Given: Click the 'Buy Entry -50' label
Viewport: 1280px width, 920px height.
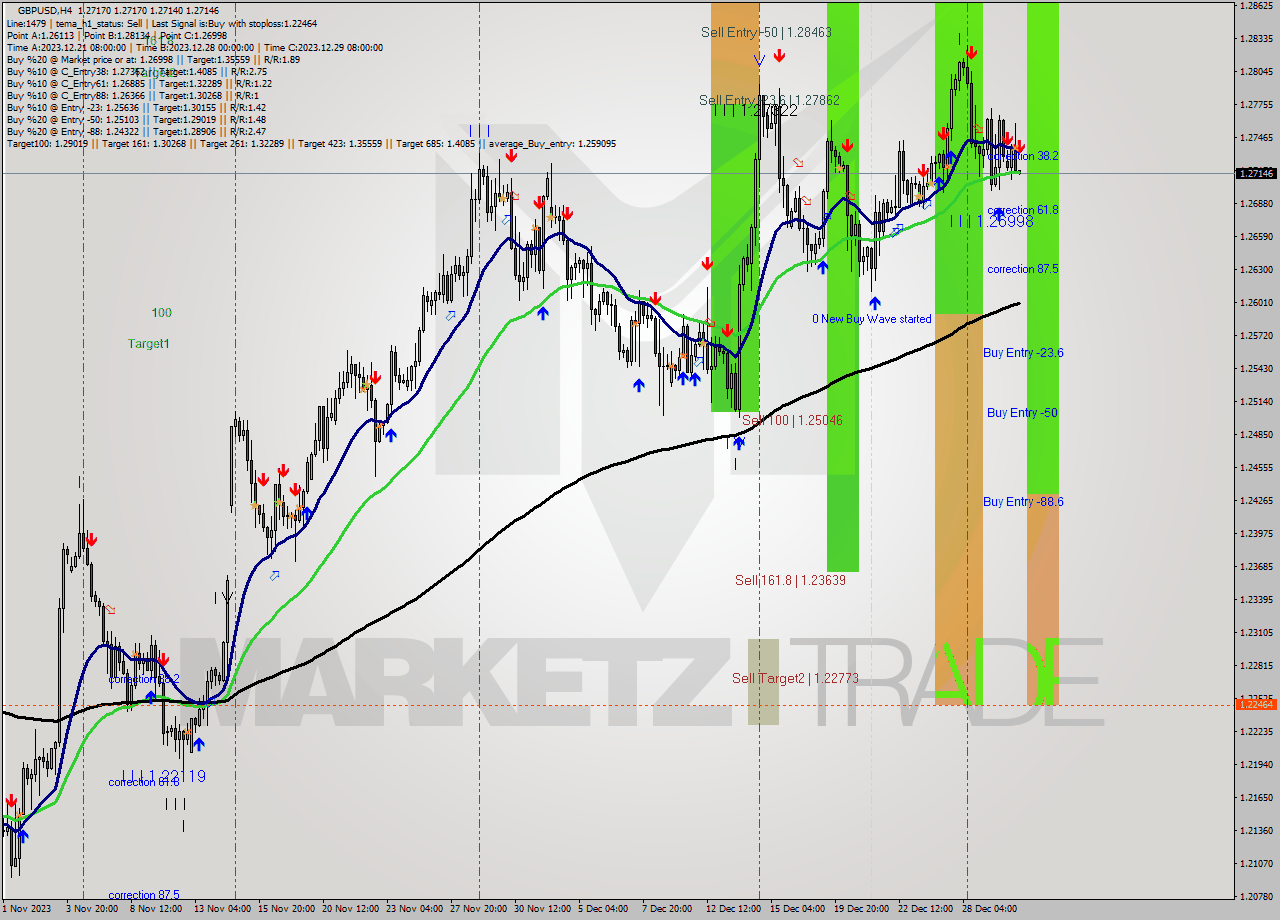Looking at the screenshot, I should point(1022,412).
